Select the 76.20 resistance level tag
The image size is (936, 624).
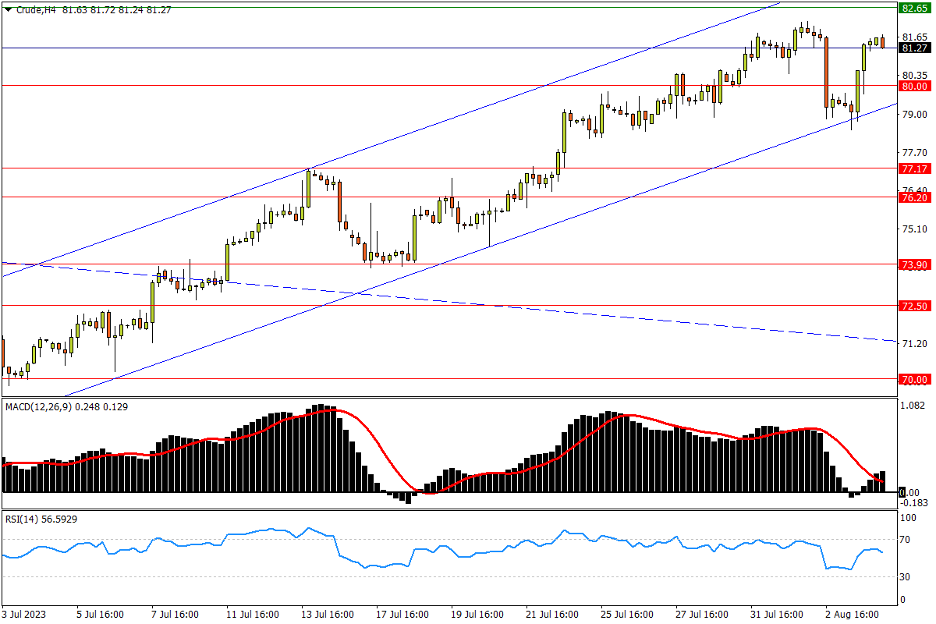[x=915, y=198]
